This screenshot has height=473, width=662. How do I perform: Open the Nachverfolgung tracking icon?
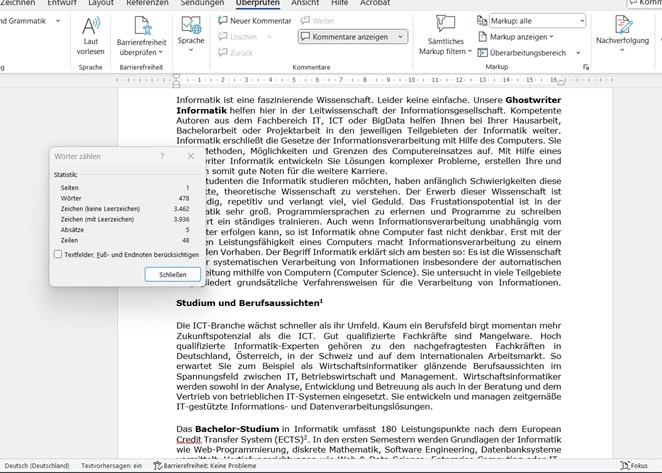tap(623, 24)
